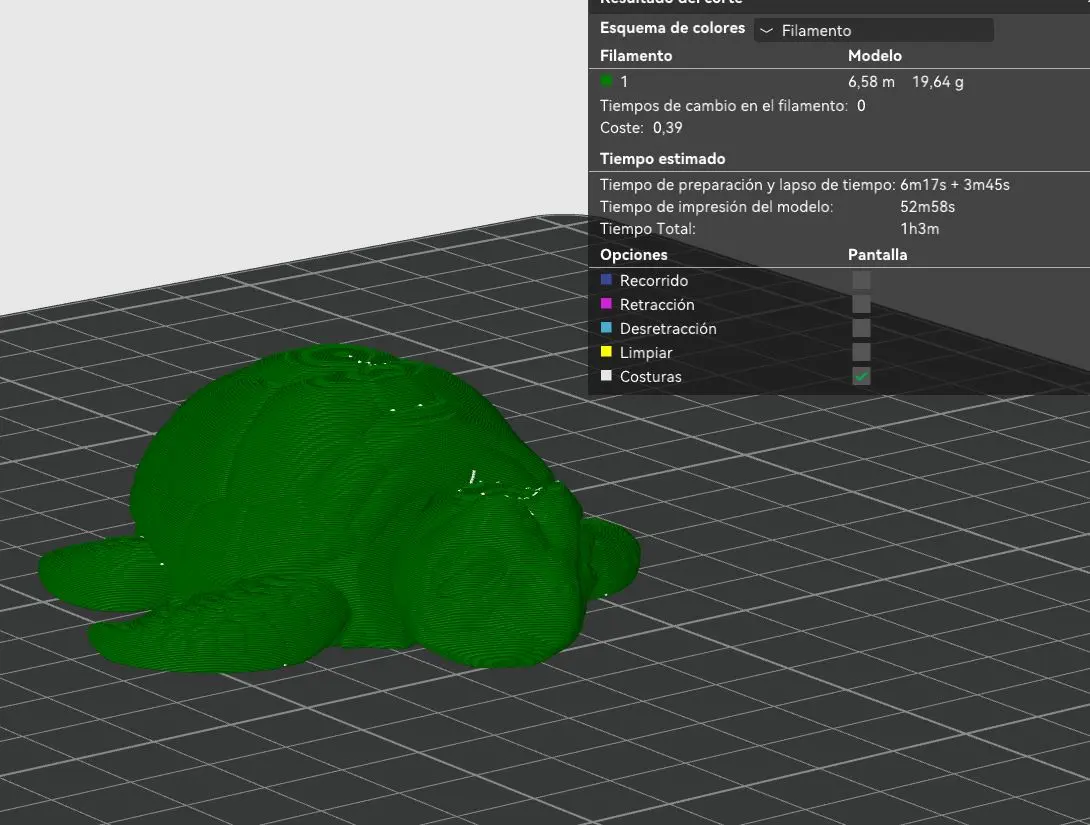Click the Filamento column header
Image resolution: width=1090 pixels, height=825 pixels.
(x=636, y=56)
